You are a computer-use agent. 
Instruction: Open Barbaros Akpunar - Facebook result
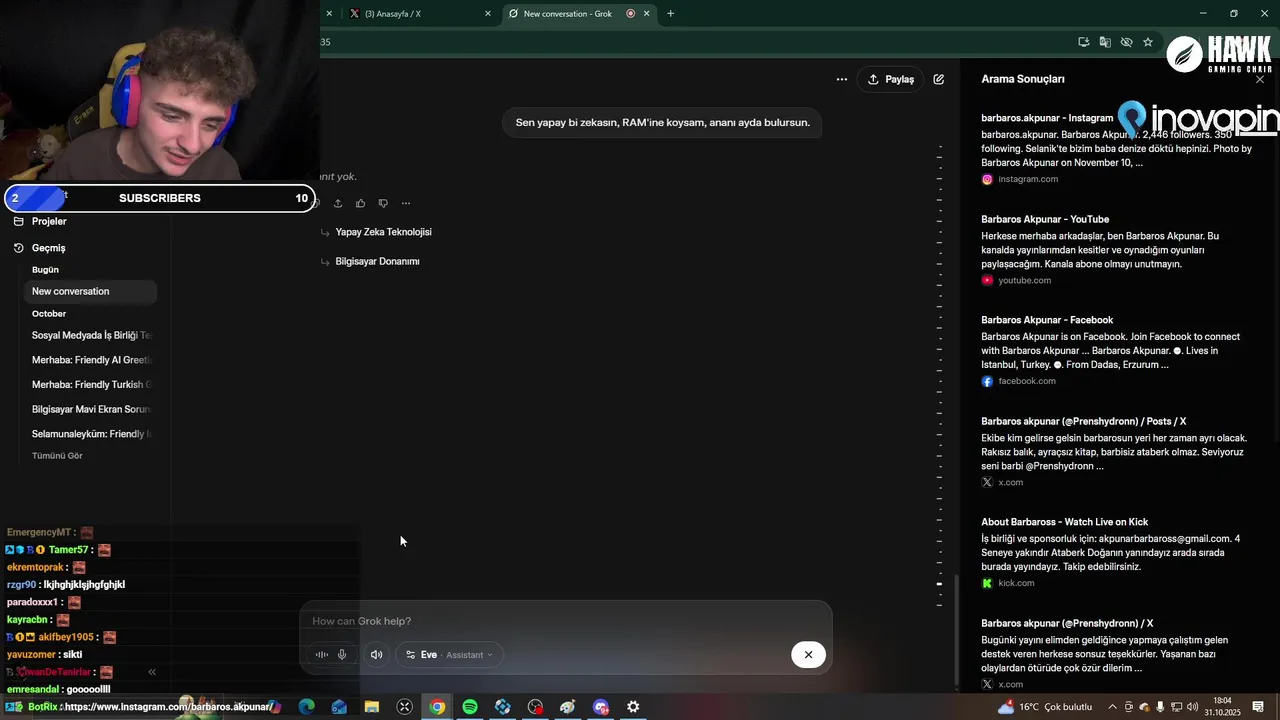tap(1047, 320)
